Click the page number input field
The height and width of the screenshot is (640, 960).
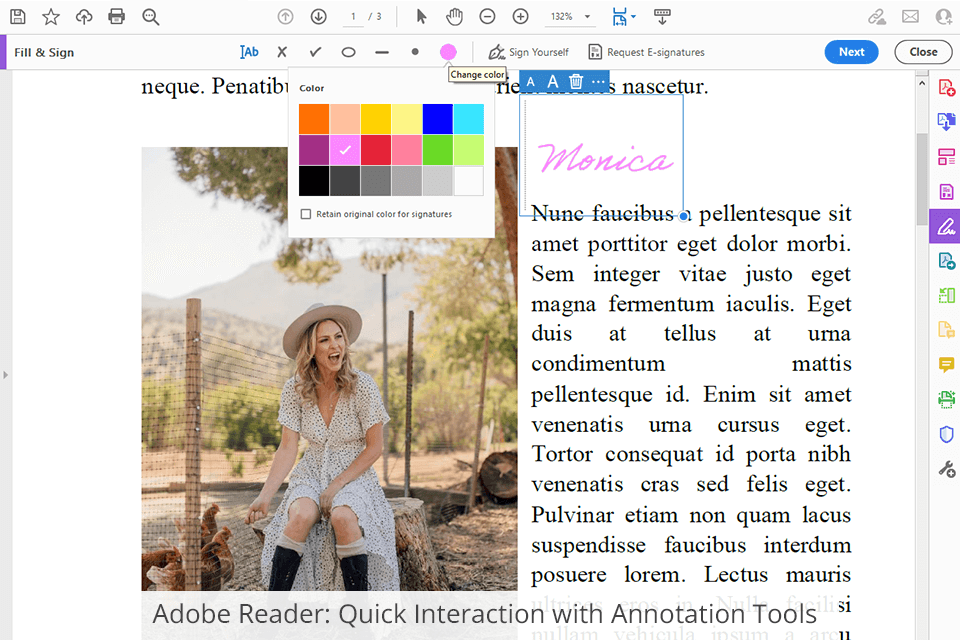click(x=354, y=17)
